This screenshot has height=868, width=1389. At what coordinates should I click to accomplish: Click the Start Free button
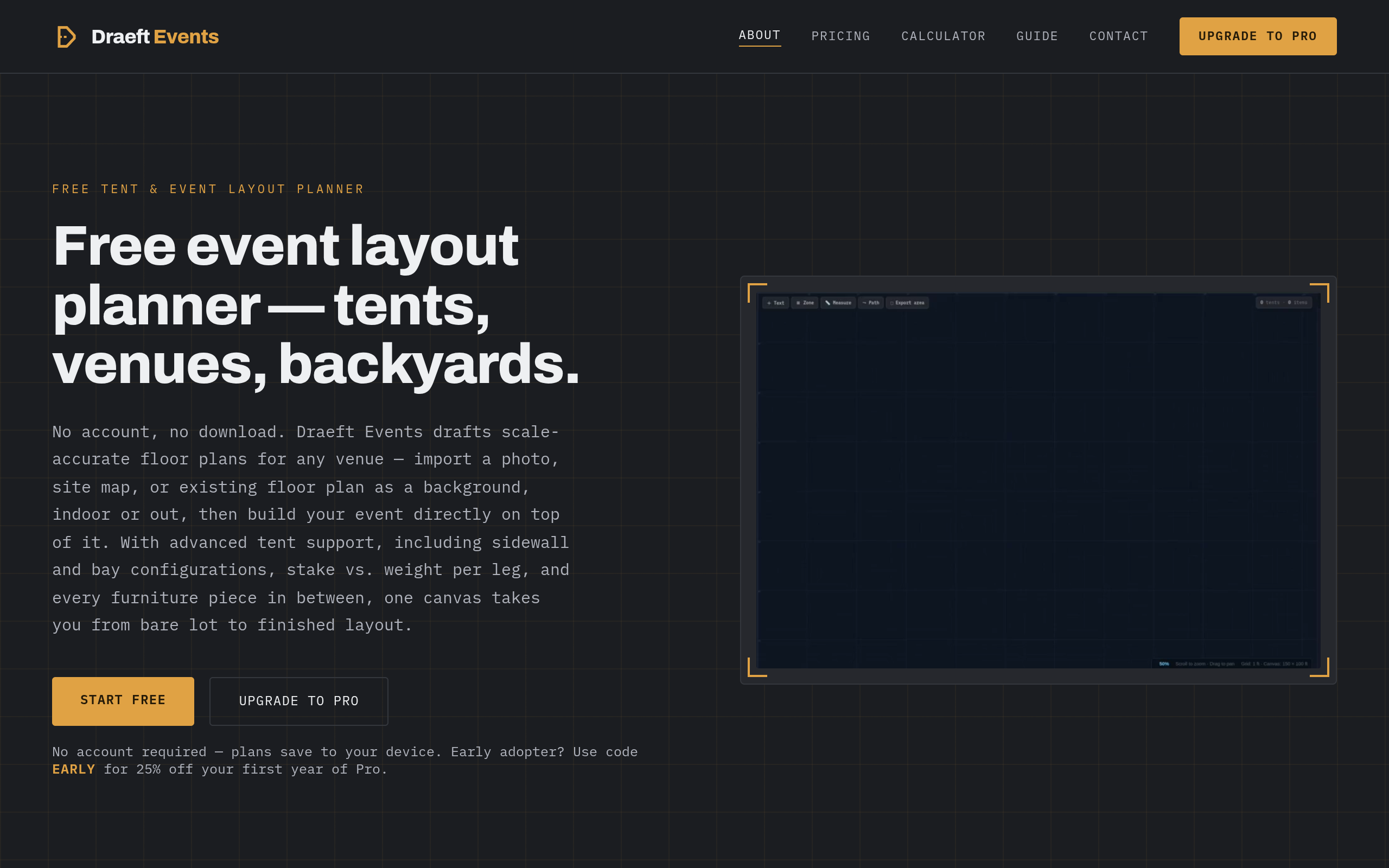click(x=123, y=701)
